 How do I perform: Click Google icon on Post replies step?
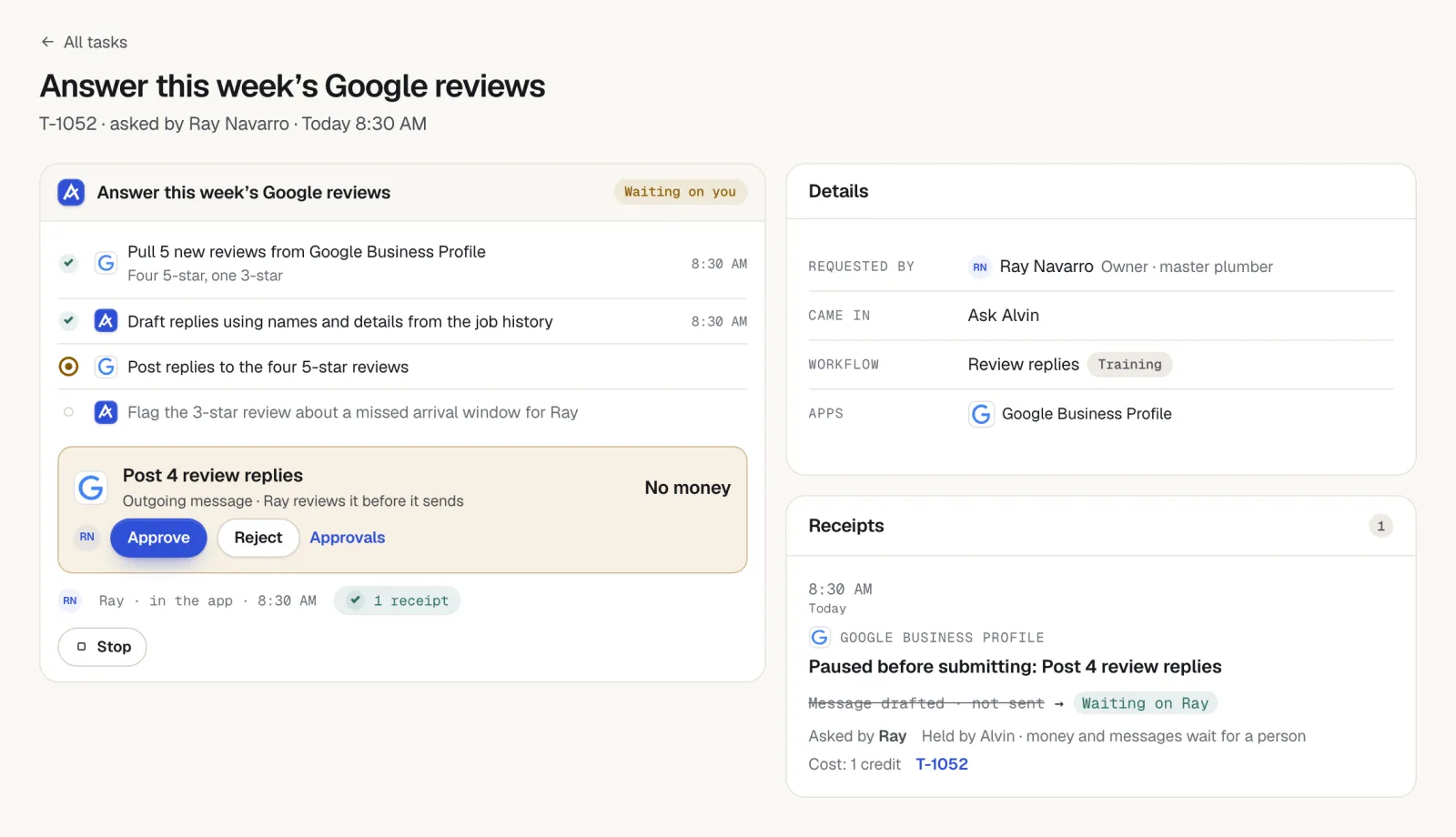pyautogui.click(x=106, y=367)
